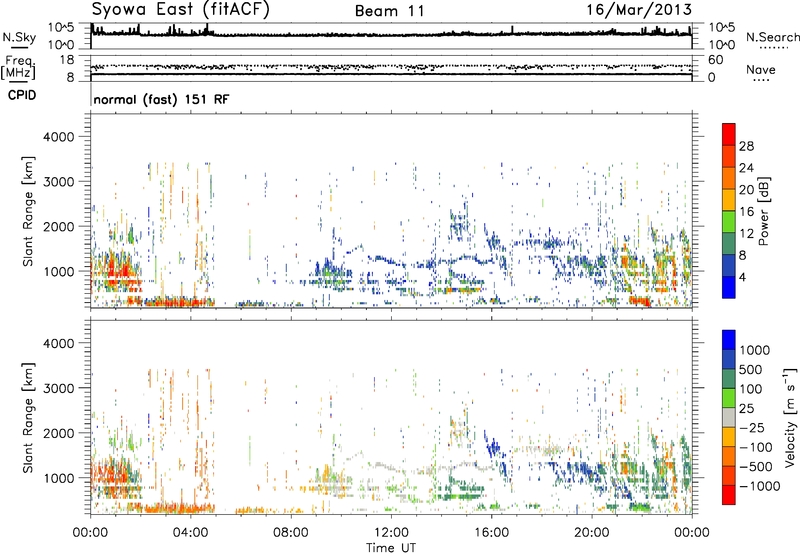Click the '-25' tick on velocity colorbar
The width and height of the screenshot is (800, 554).
pyautogui.click(x=751, y=428)
